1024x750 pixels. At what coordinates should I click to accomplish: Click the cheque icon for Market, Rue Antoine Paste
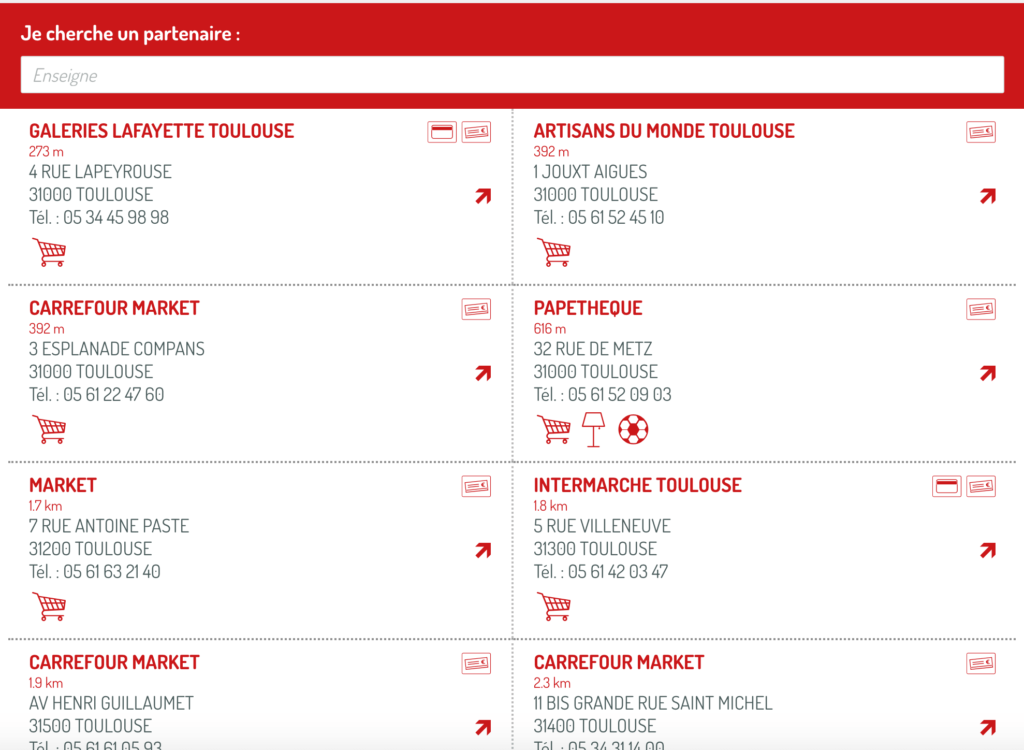coord(476,486)
